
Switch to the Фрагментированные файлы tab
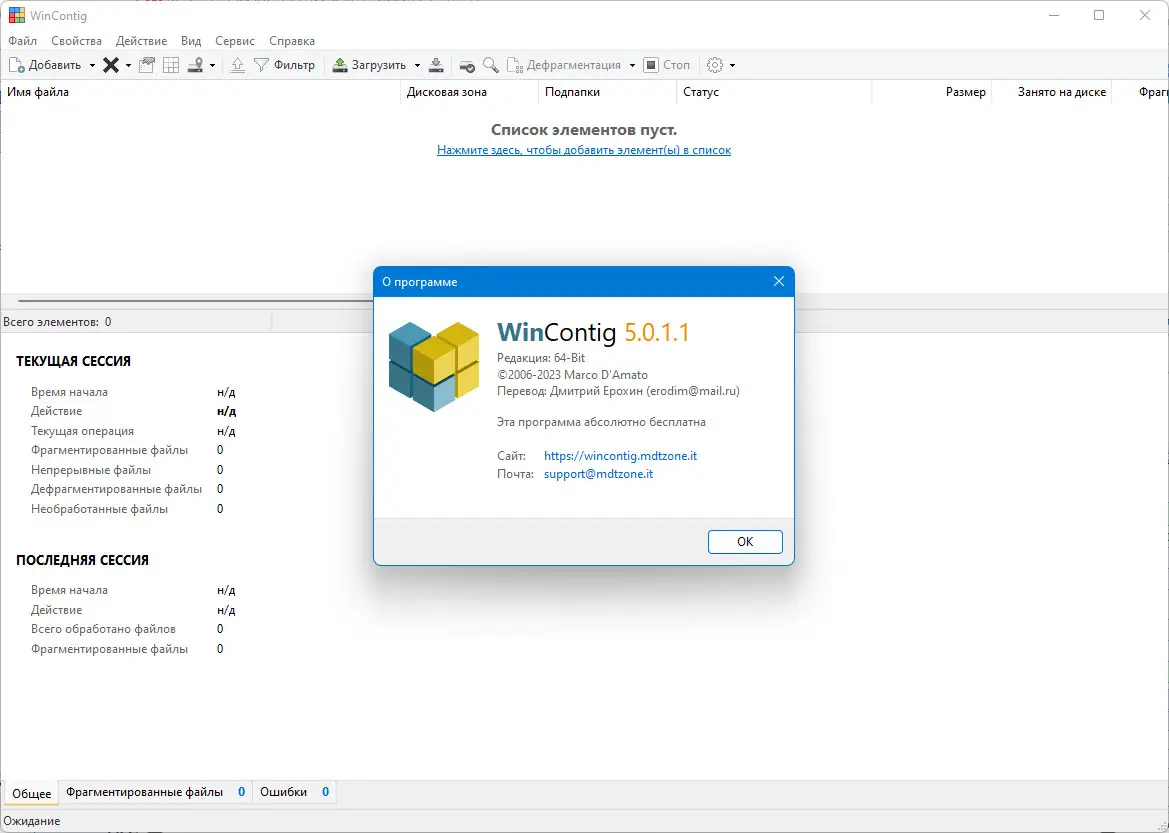pyautogui.click(x=156, y=792)
